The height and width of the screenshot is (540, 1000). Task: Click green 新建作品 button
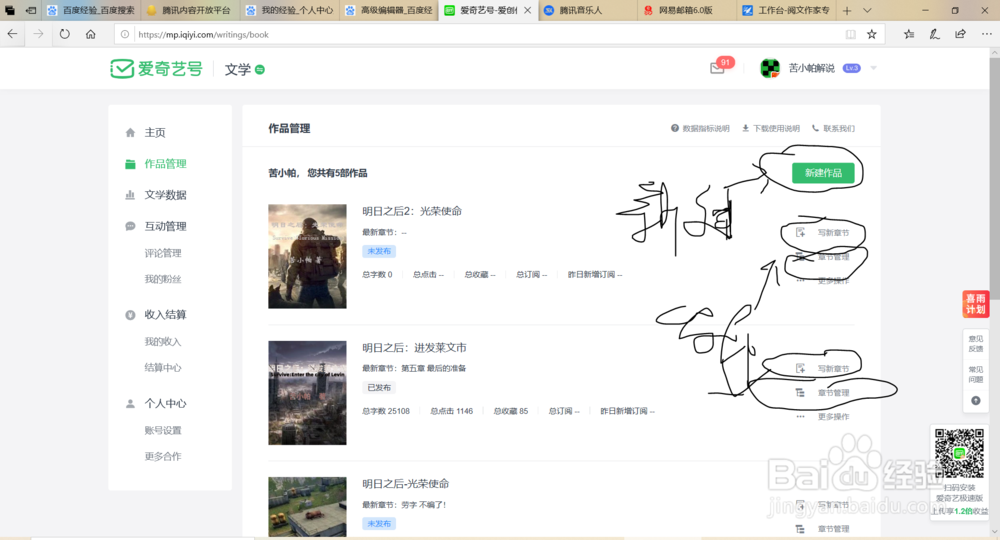pos(823,173)
